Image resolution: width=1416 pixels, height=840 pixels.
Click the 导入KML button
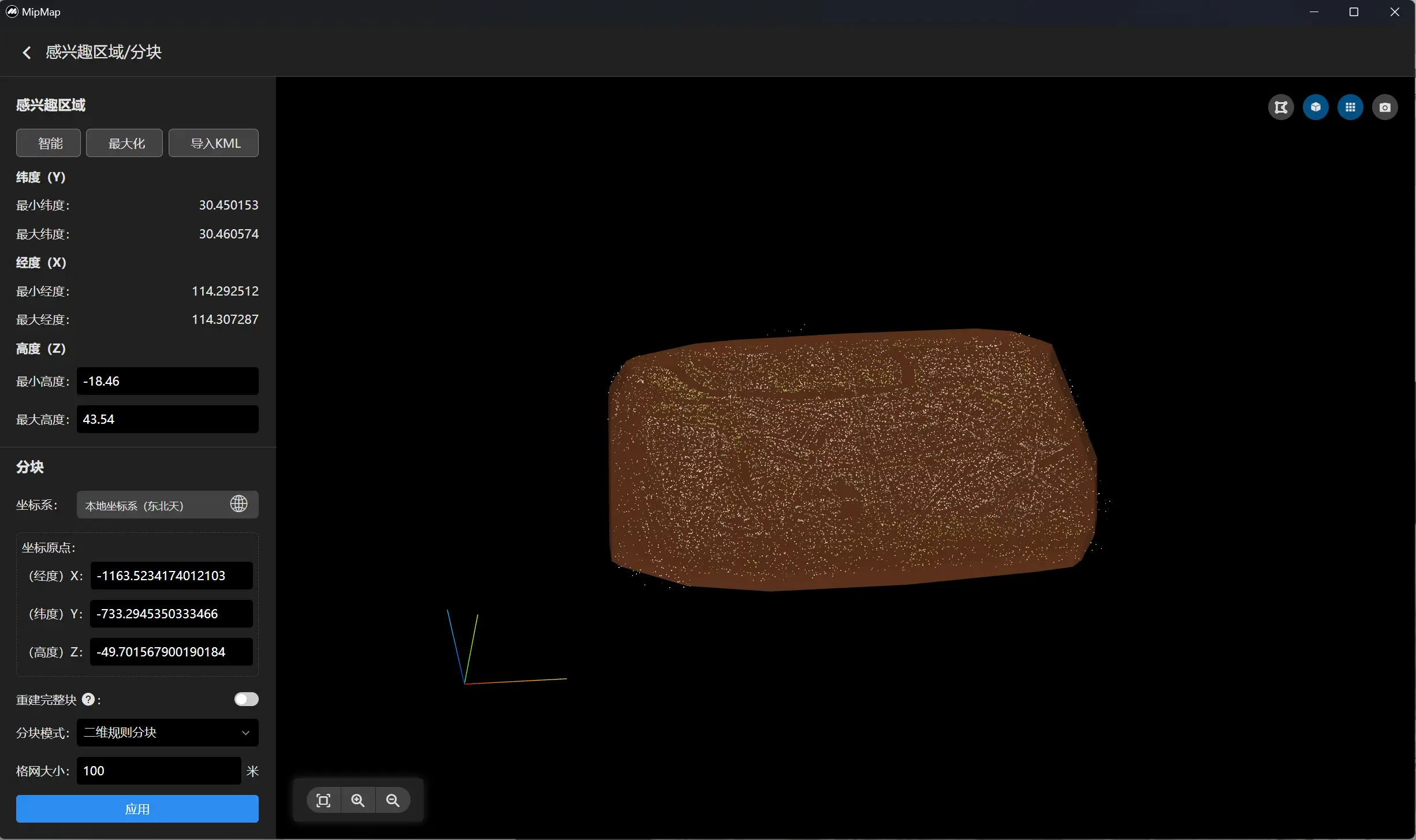tap(213, 143)
